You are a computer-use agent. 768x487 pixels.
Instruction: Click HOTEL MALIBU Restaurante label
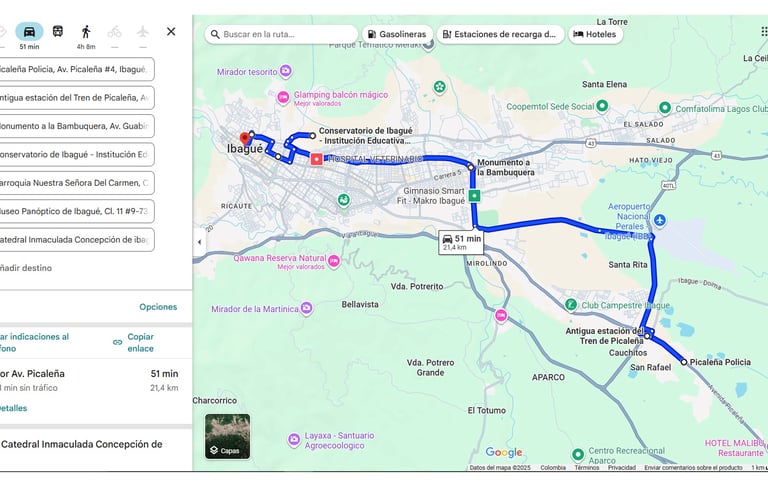pyautogui.click(x=734, y=448)
